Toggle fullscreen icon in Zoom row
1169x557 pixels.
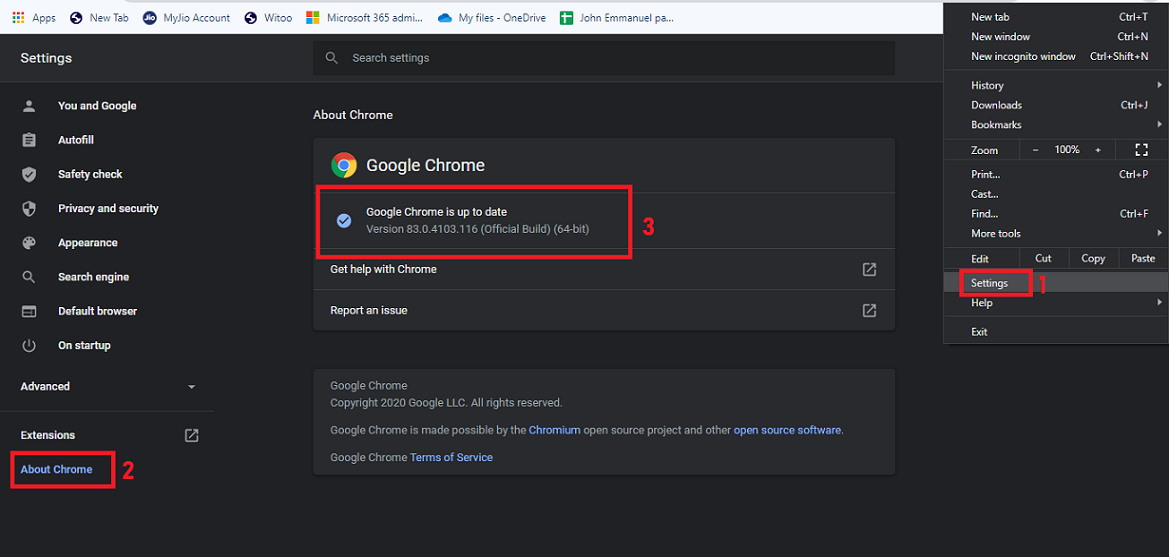point(1141,150)
